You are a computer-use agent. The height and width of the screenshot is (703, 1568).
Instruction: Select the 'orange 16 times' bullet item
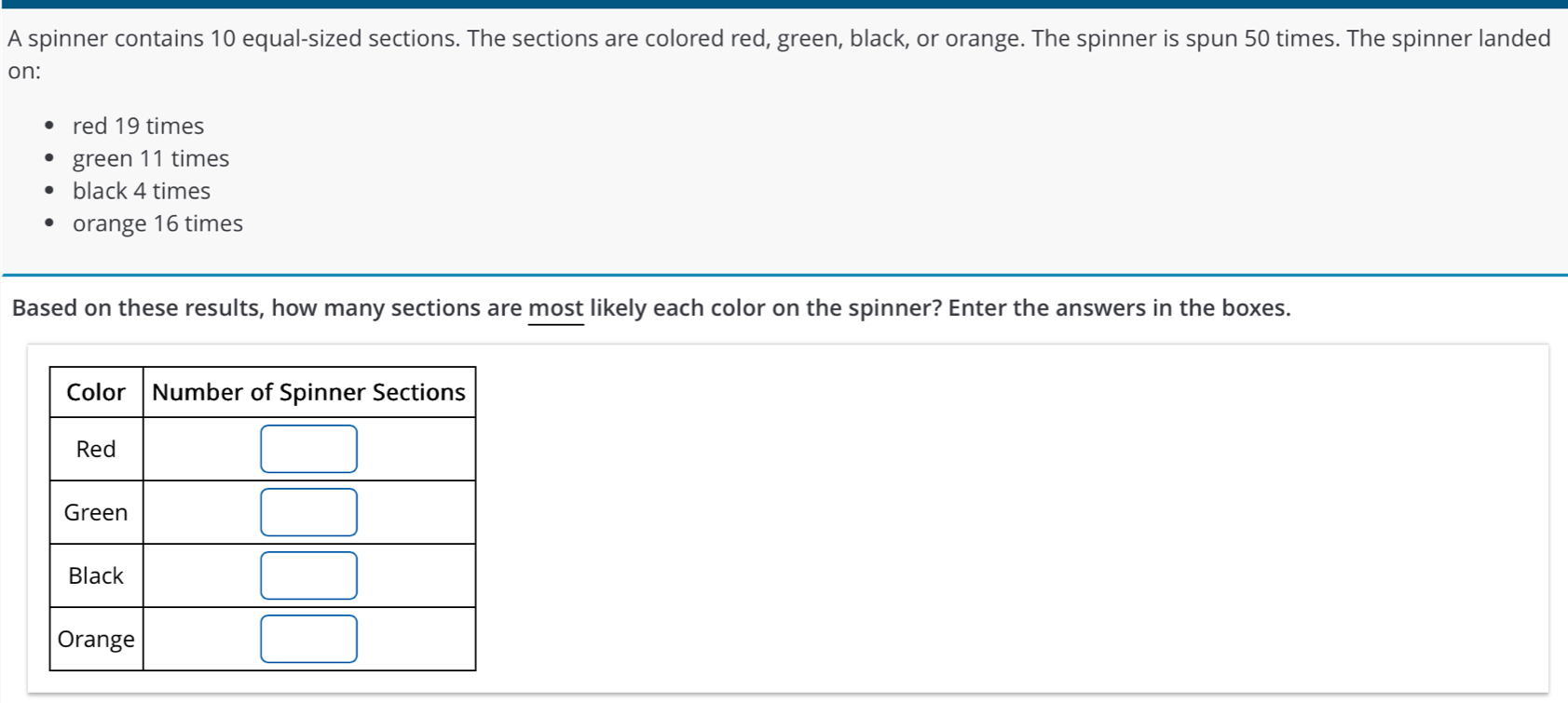pos(157,223)
